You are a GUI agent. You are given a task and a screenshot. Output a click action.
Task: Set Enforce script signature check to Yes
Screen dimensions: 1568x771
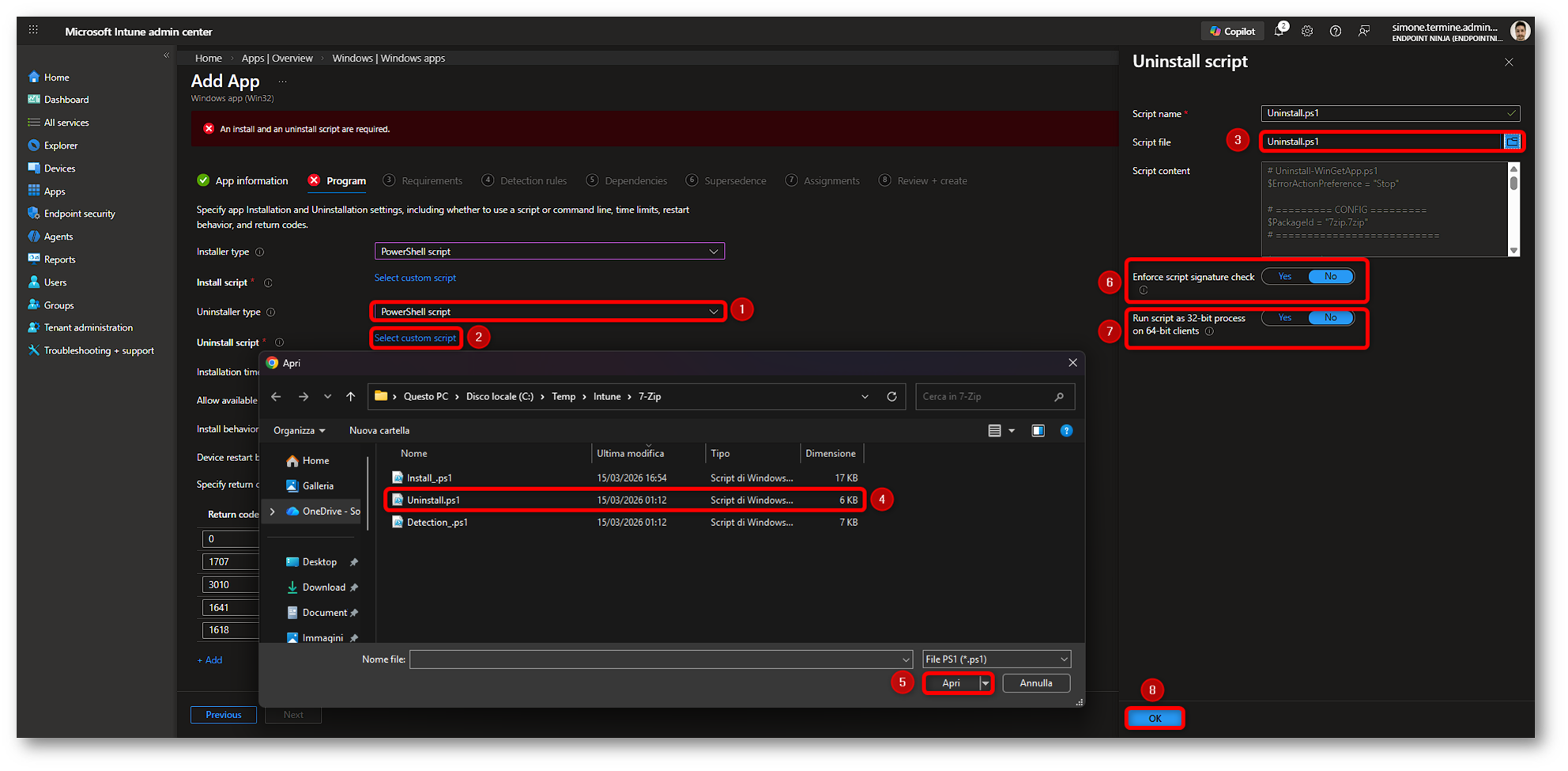click(1285, 277)
